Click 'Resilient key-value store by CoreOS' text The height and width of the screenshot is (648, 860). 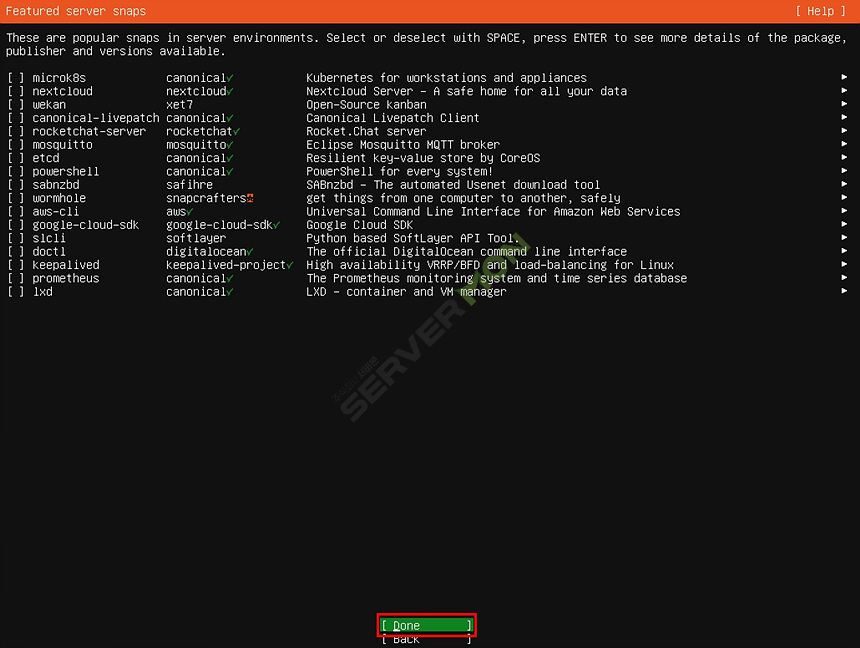coord(423,158)
